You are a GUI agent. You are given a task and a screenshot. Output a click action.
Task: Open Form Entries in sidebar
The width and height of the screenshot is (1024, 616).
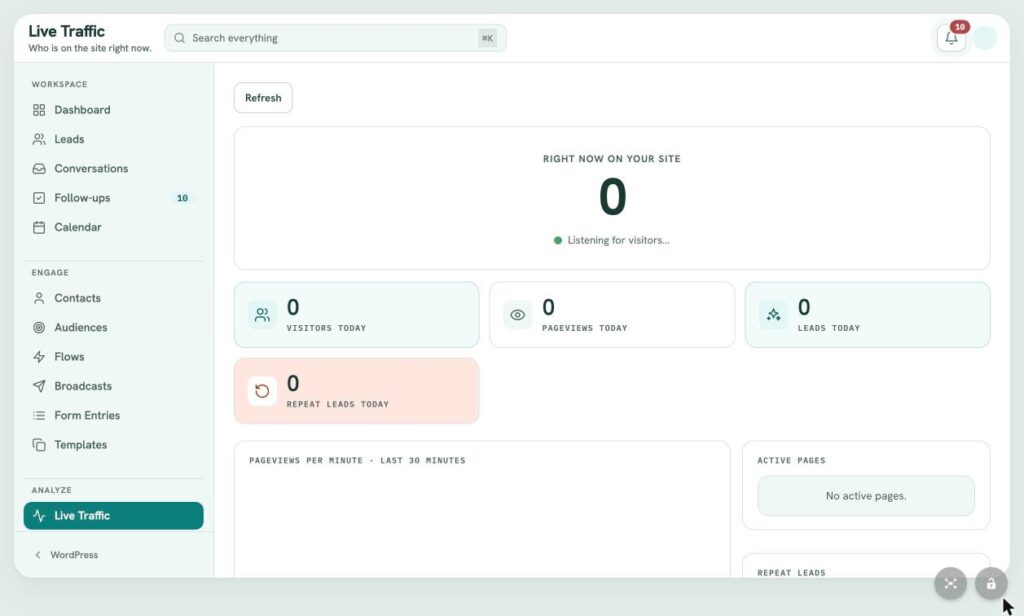click(113, 415)
